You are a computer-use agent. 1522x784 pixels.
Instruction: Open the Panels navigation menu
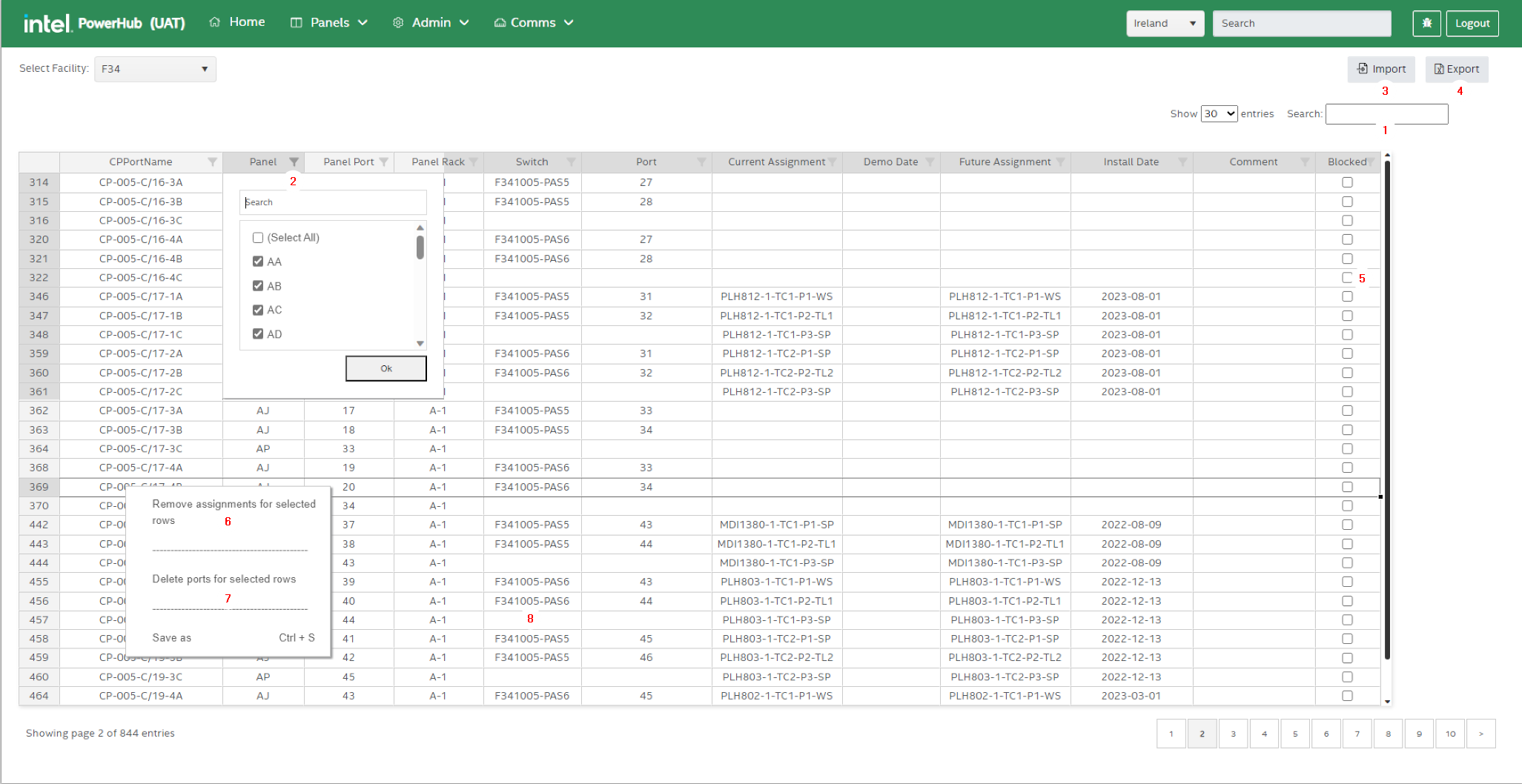pos(329,23)
